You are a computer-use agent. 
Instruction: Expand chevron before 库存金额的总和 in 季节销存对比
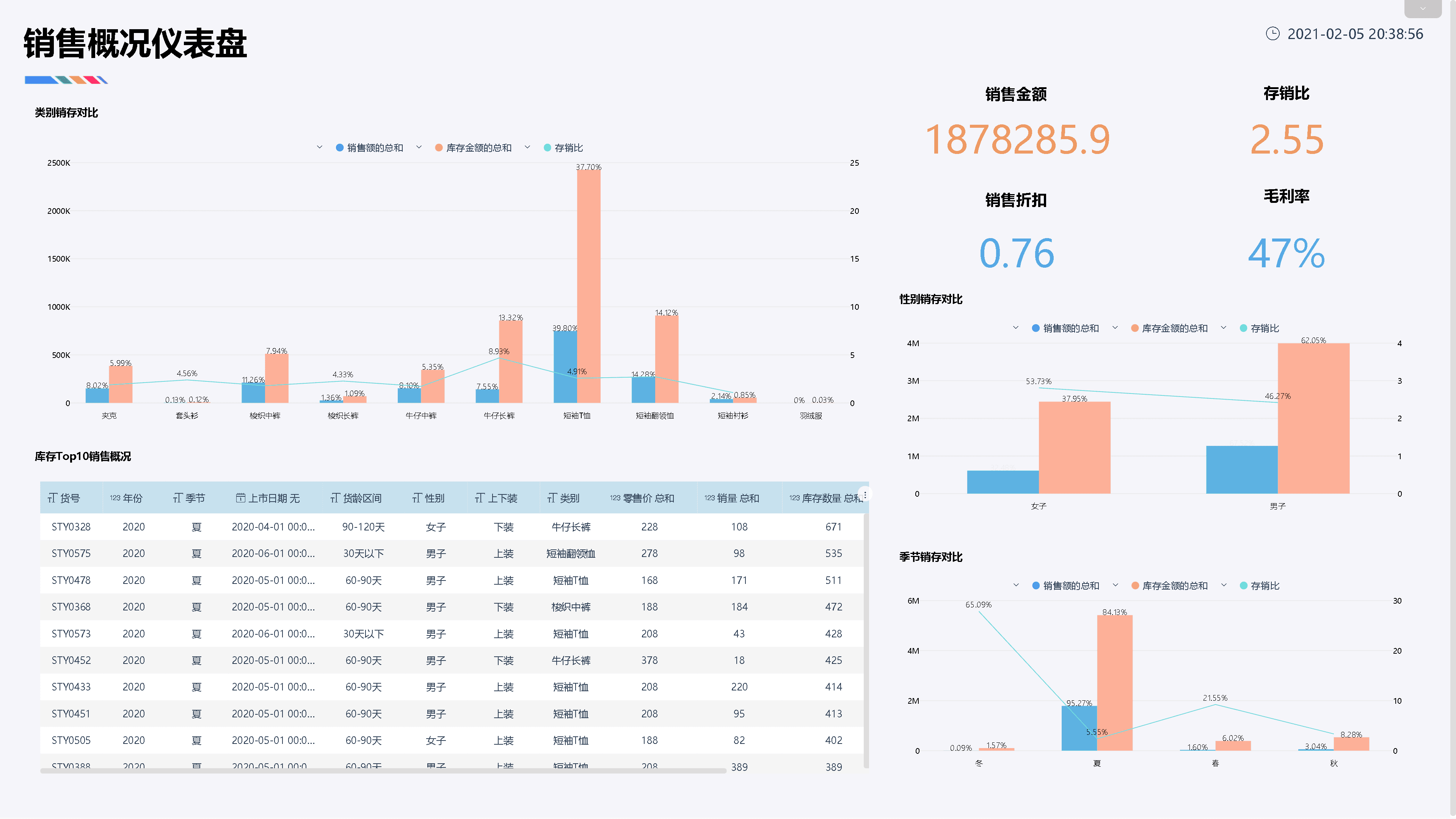coord(1115,585)
